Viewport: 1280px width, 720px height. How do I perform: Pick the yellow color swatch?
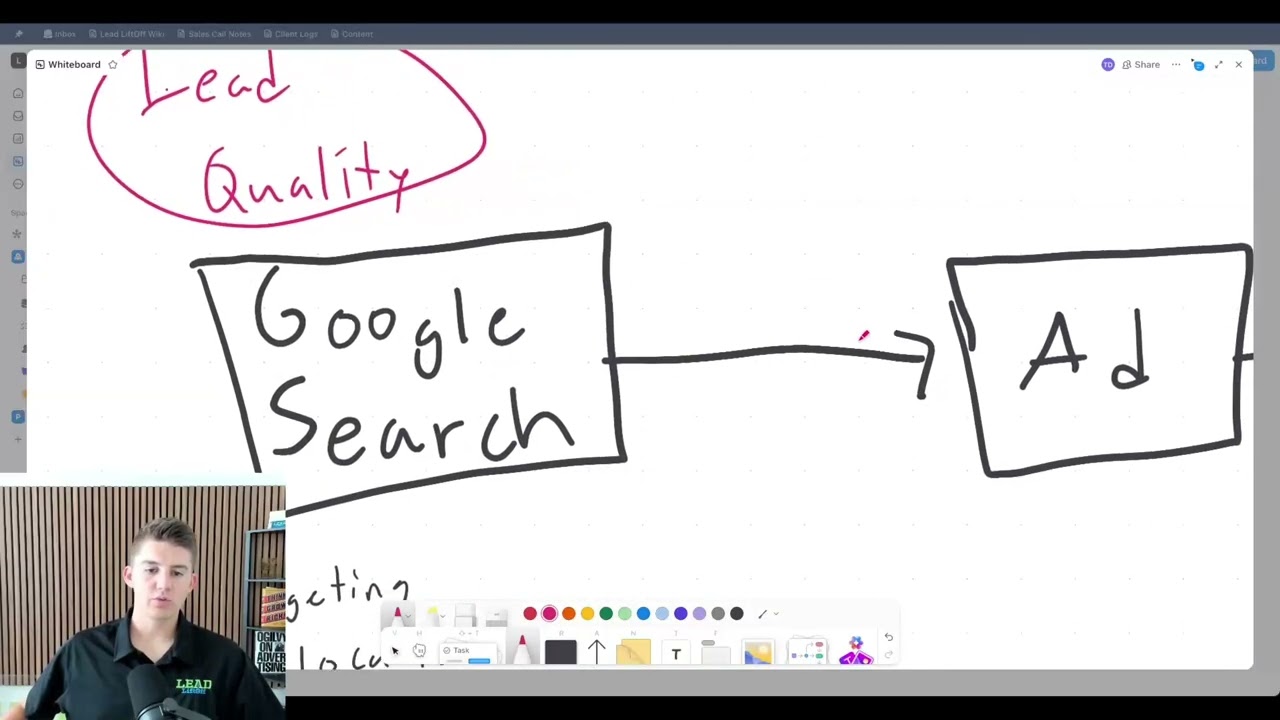(x=587, y=614)
